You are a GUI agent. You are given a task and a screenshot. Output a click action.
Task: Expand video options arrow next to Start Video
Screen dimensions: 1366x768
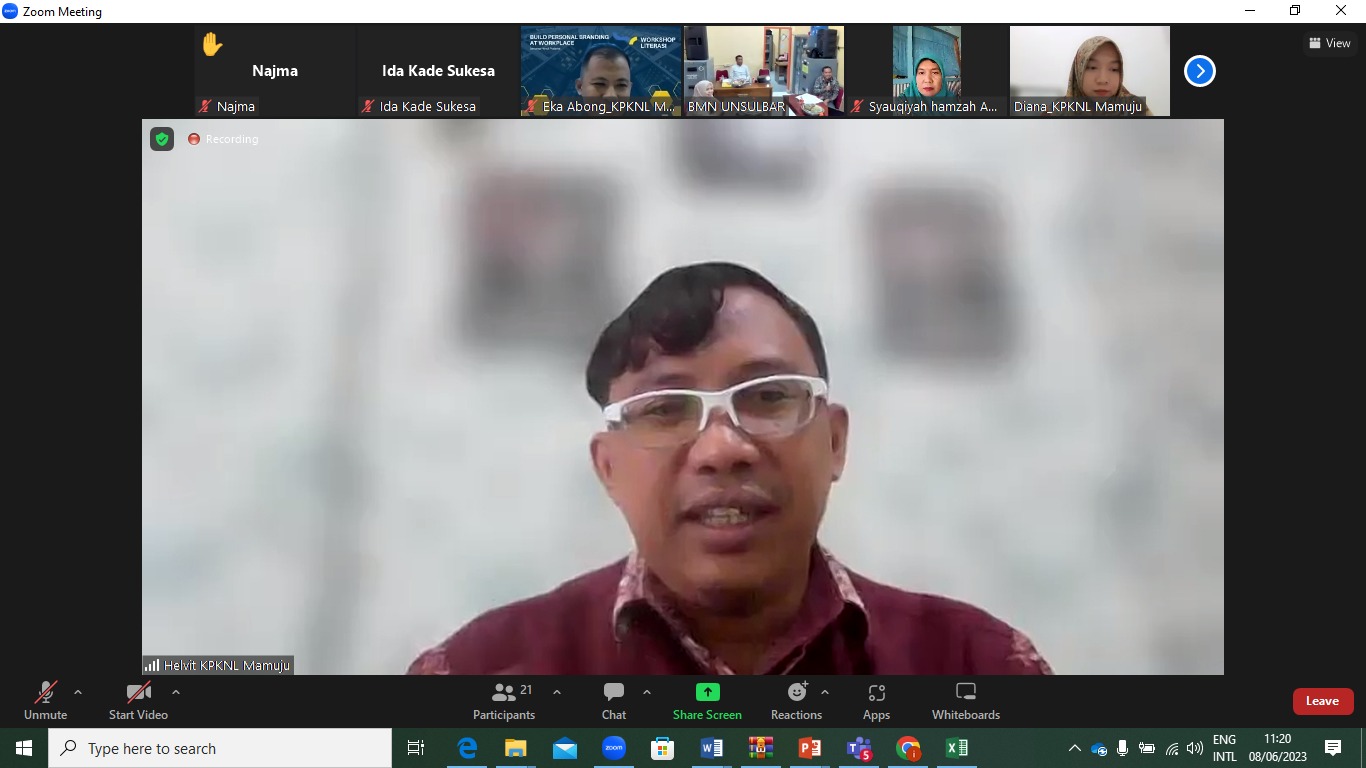pos(176,692)
